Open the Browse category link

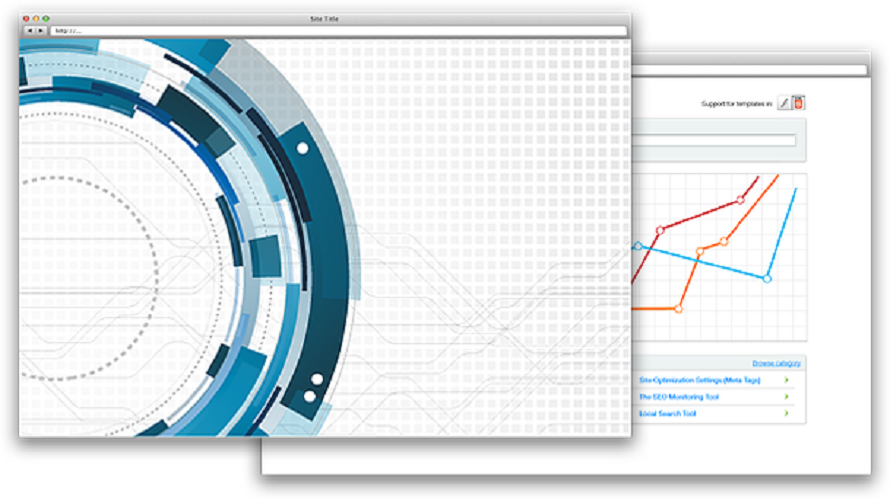click(x=776, y=363)
